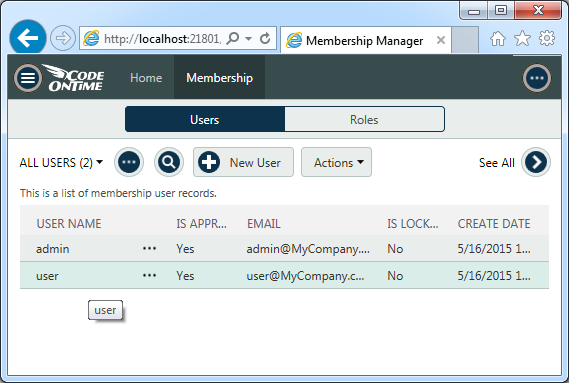
Task: Click the admin@MyCompany email cell
Action: coord(308,249)
